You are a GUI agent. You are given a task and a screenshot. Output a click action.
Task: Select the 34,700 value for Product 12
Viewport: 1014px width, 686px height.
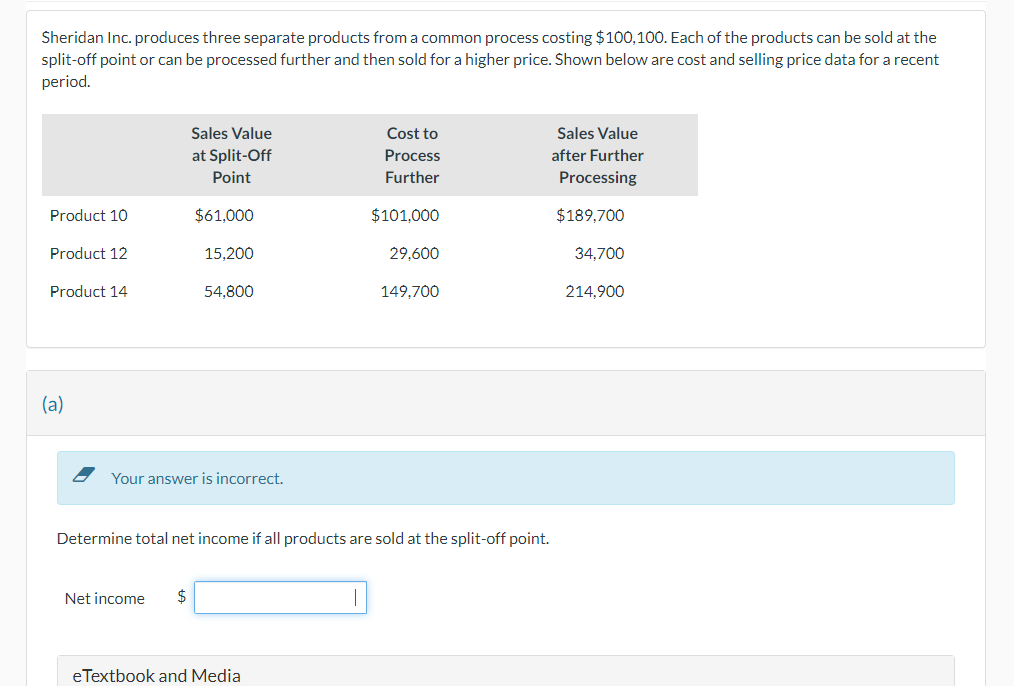pos(600,253)
